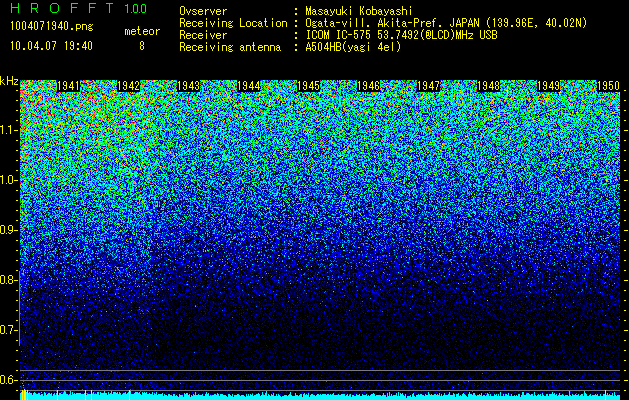Click the Ovserver field label

pos(203,11)
